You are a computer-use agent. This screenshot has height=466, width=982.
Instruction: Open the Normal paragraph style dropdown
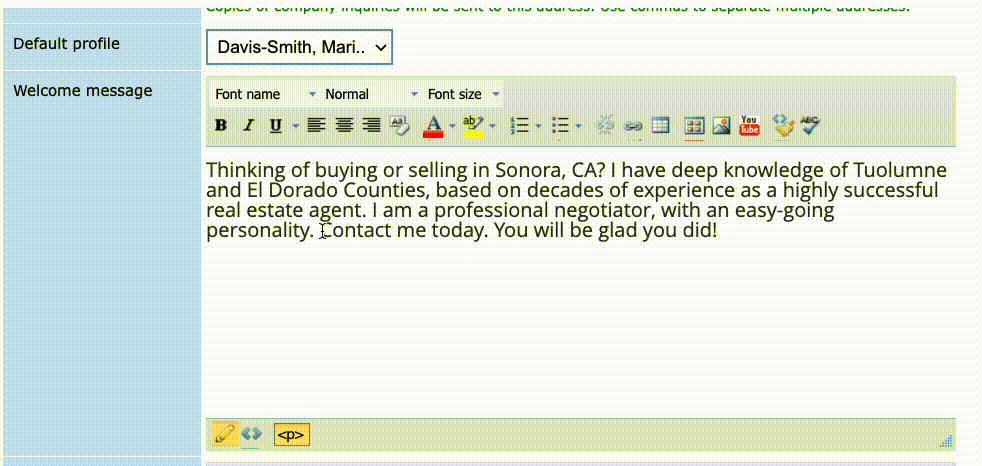pos(371,94)
